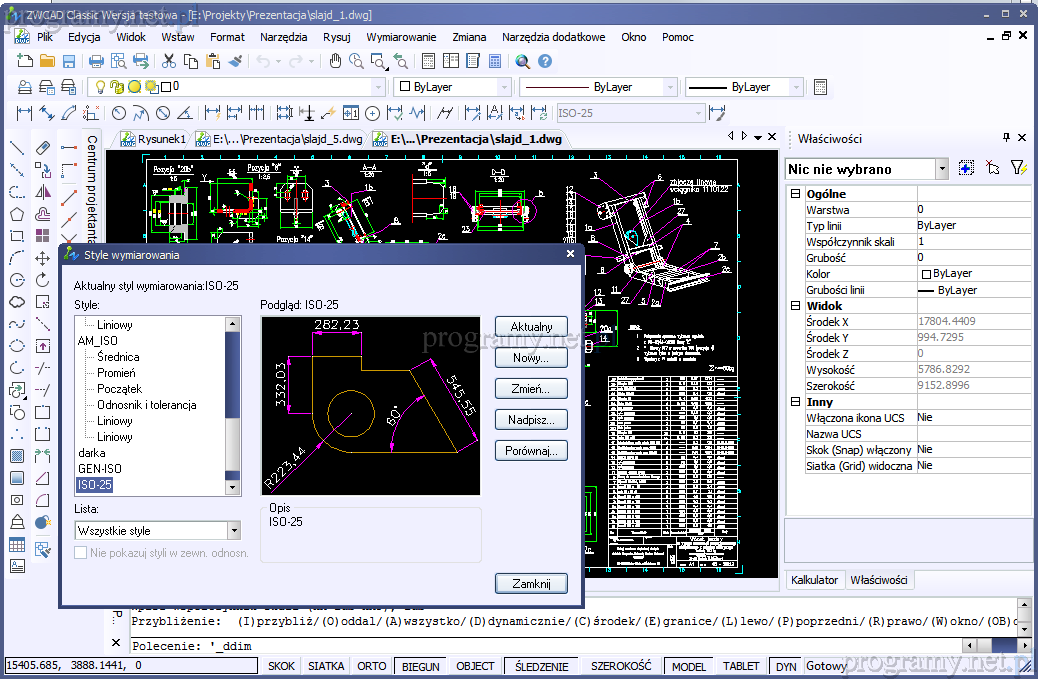The width and height of the screenshot is (1038, 679).
Task: Click the Quick Select funnel icon
Action: click(x=1018, y=169)
